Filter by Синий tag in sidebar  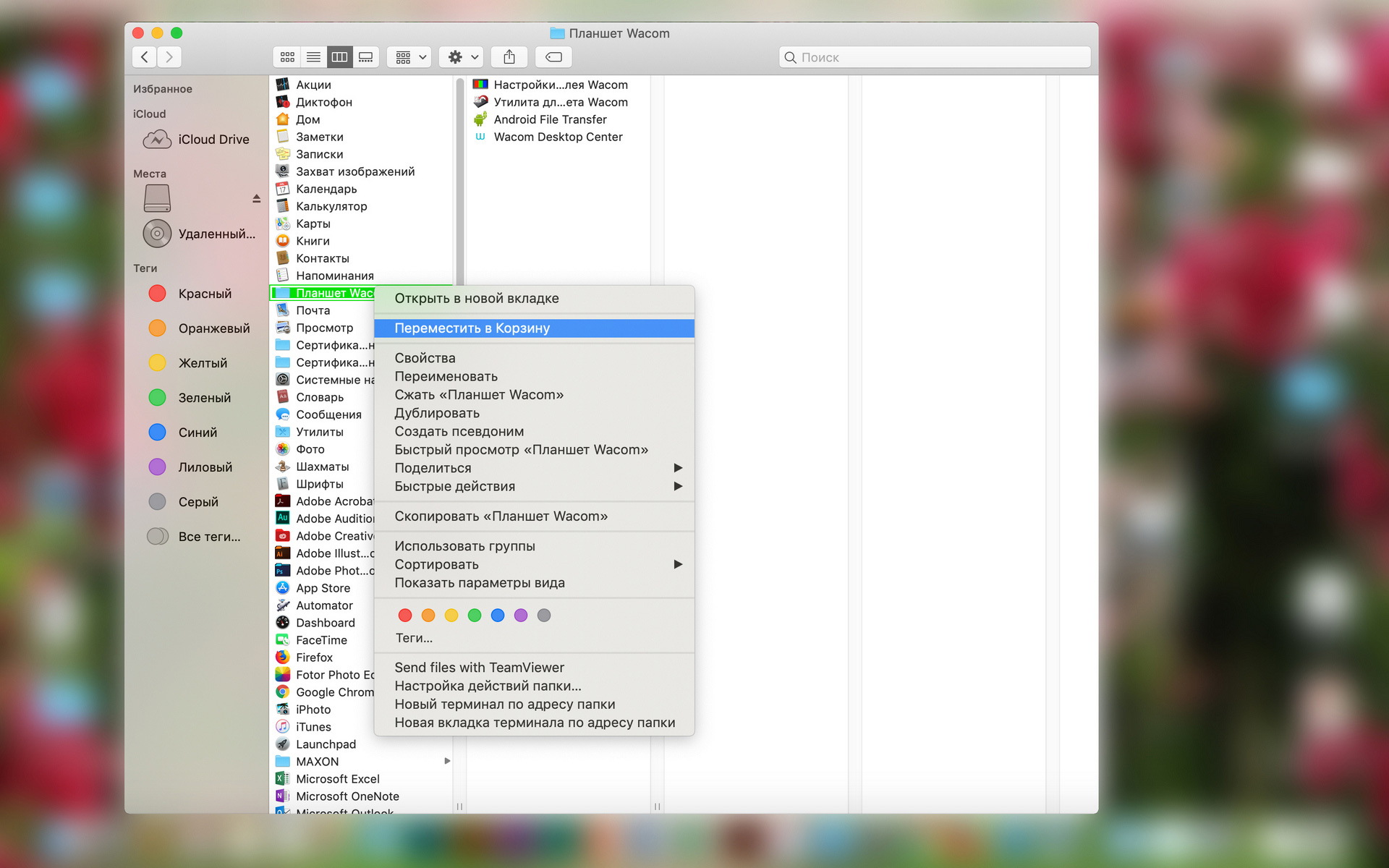tap(183, 433)
